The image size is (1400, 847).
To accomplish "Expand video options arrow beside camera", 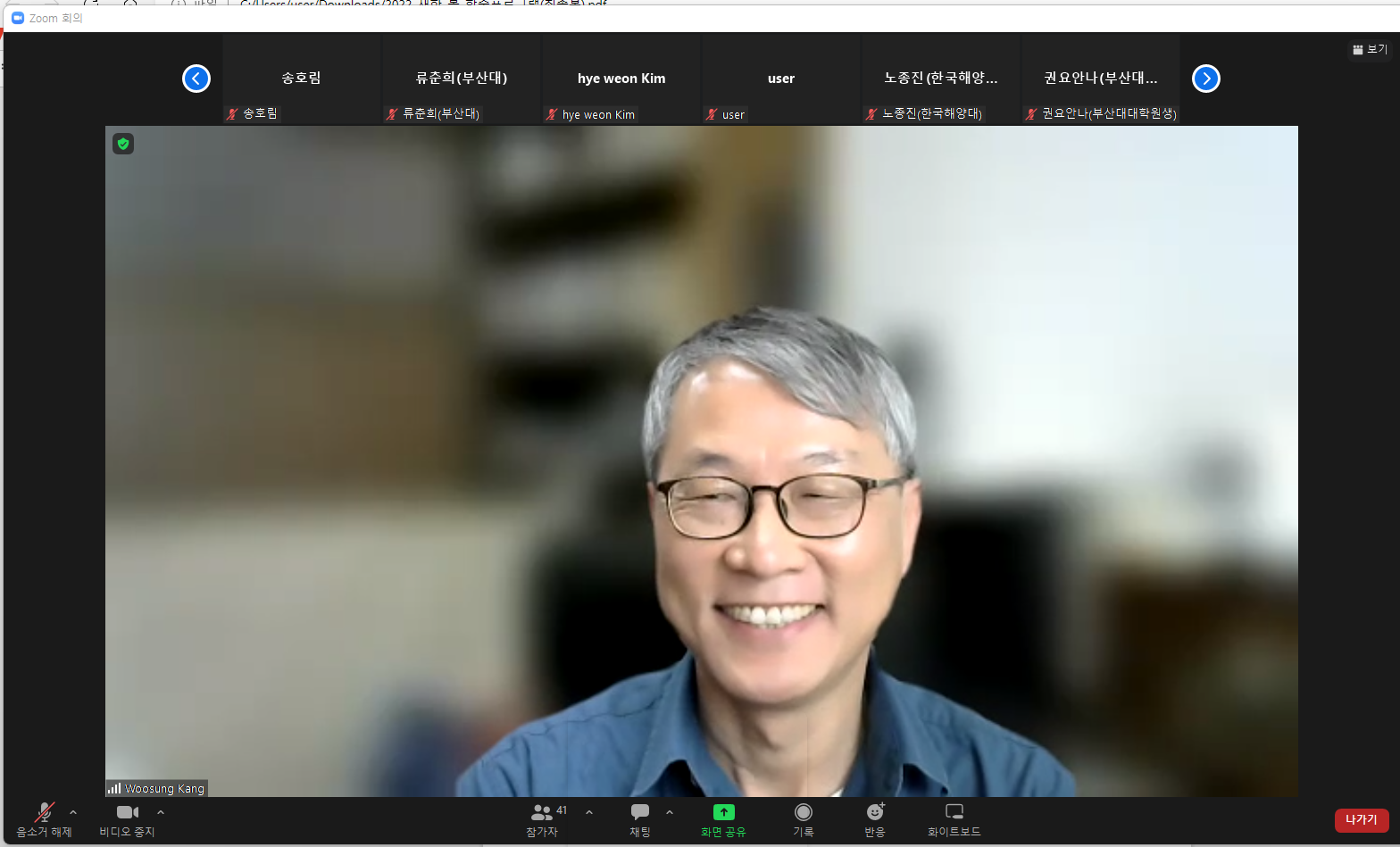I will (x=161, y=812).
